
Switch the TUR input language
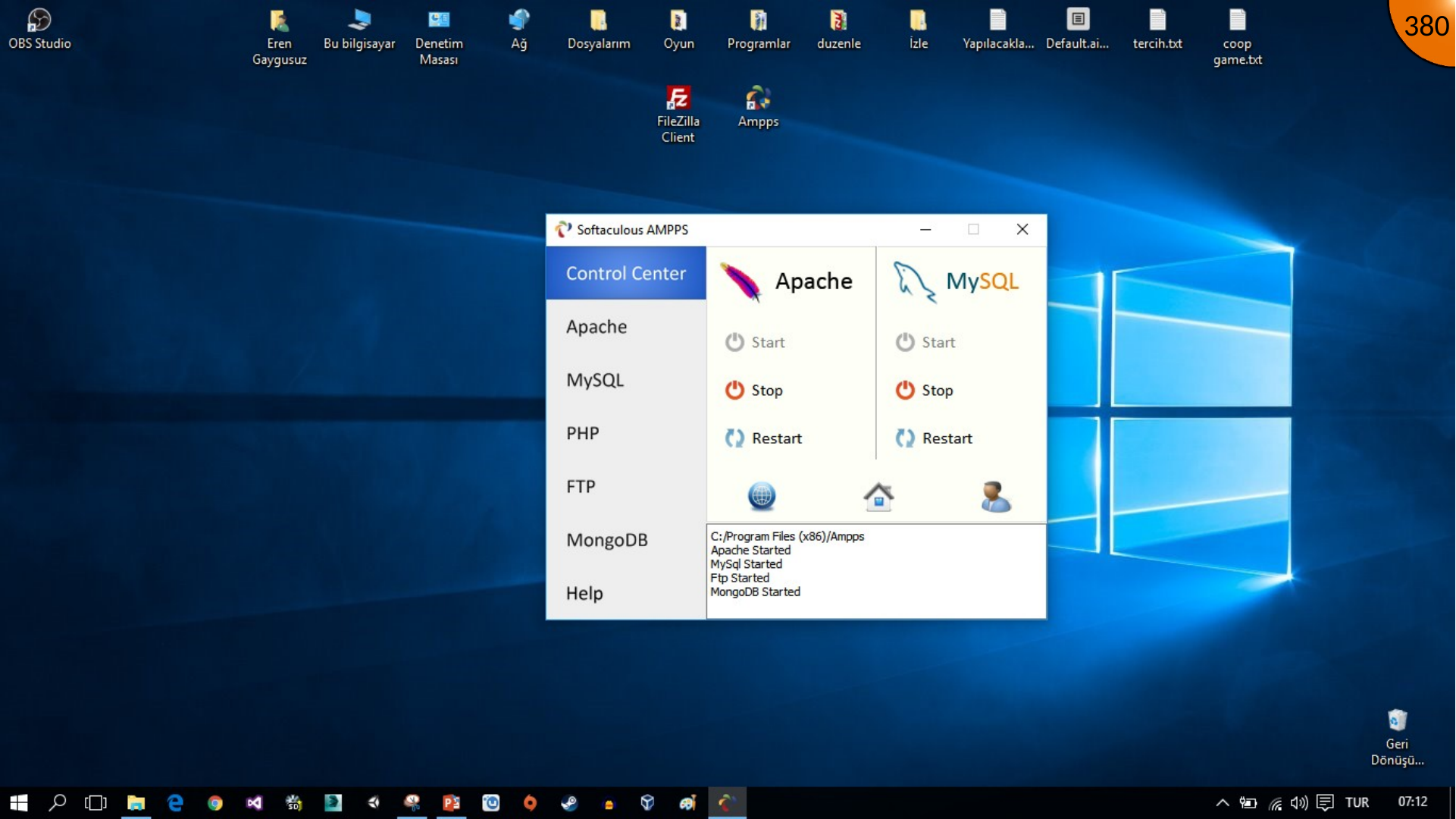click(x=1357, y=802)
